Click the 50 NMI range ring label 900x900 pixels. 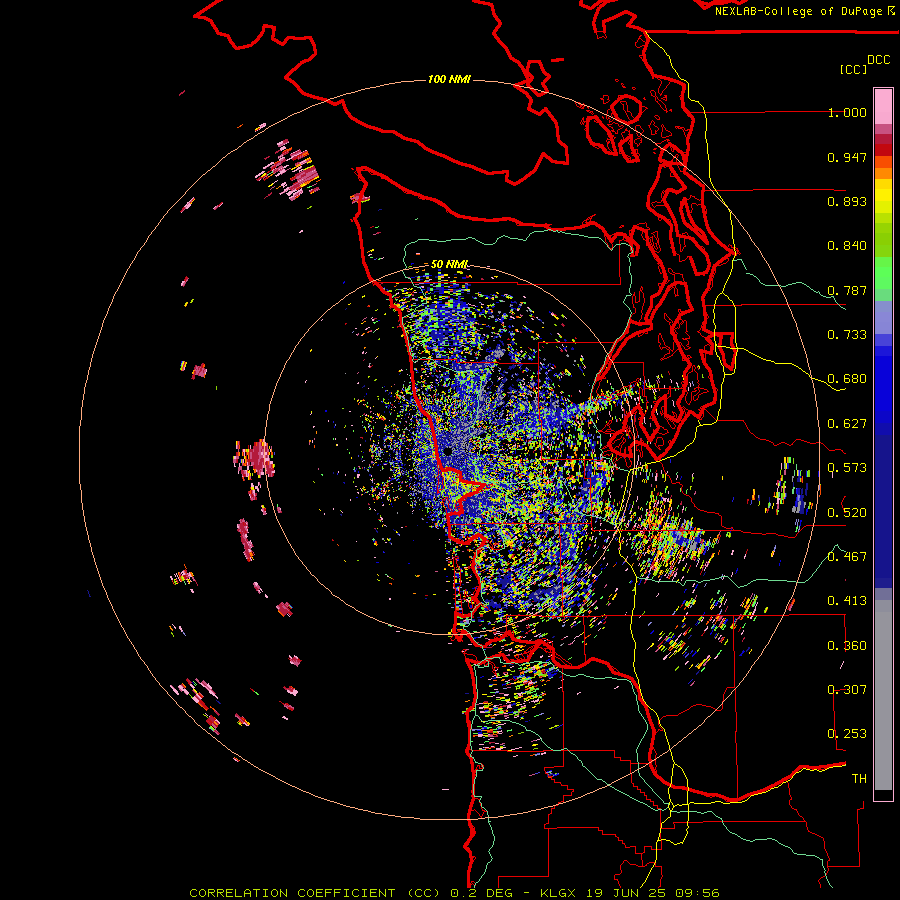(449, 264)
